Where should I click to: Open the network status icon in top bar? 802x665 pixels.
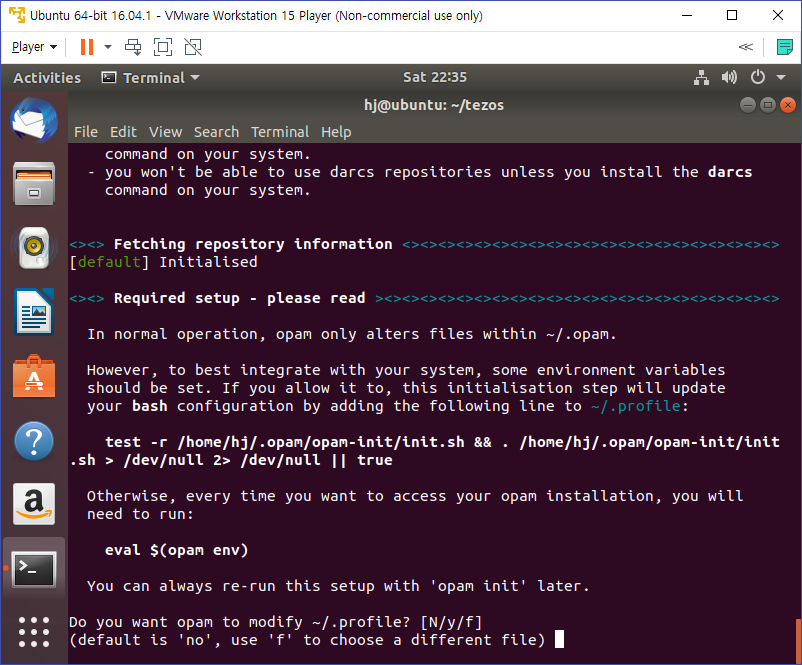tap(701, 78)
